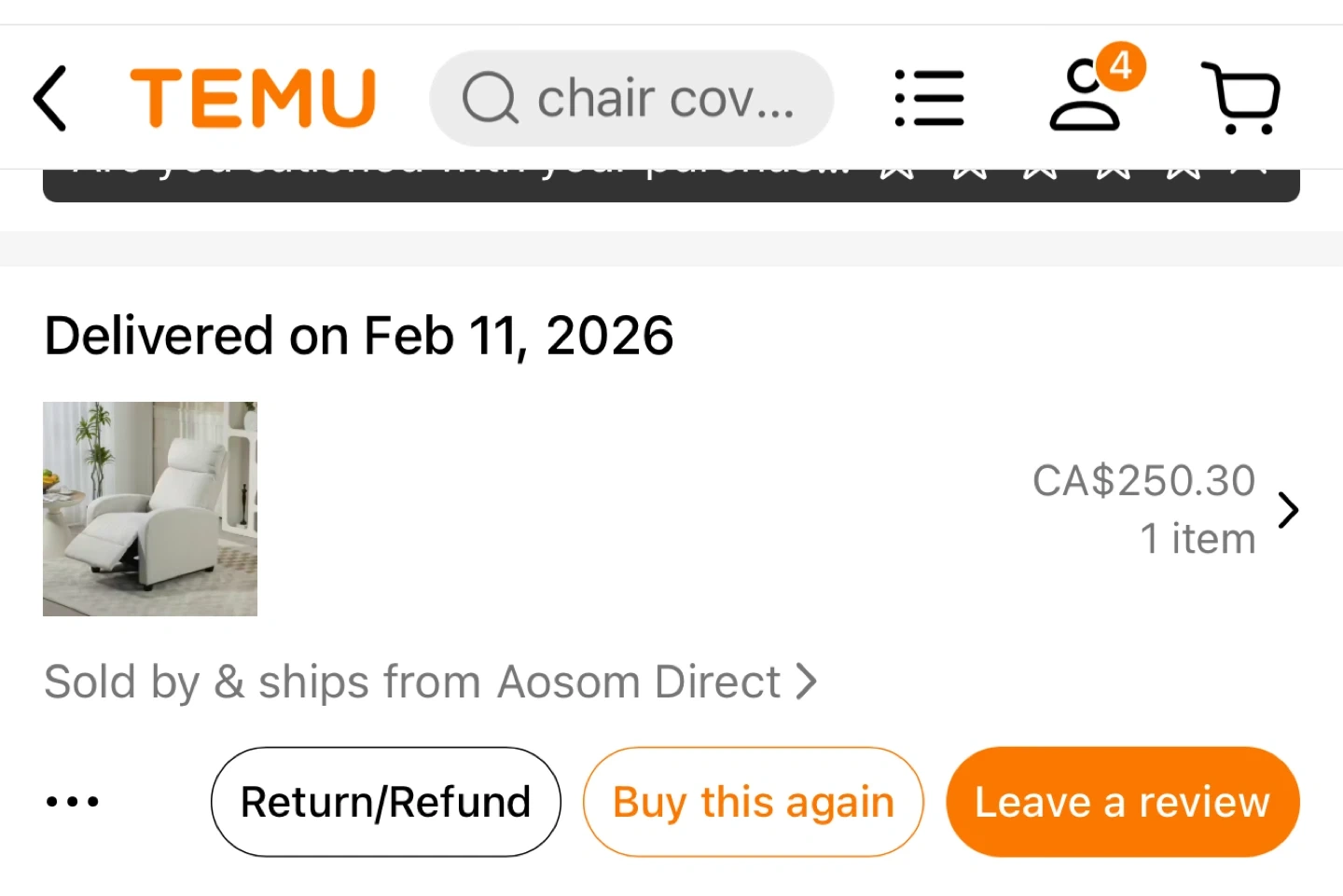Open the recliner chair product thumbnail
The width and height of the screenshot is (1343, 896).
(x=150, y=509)
